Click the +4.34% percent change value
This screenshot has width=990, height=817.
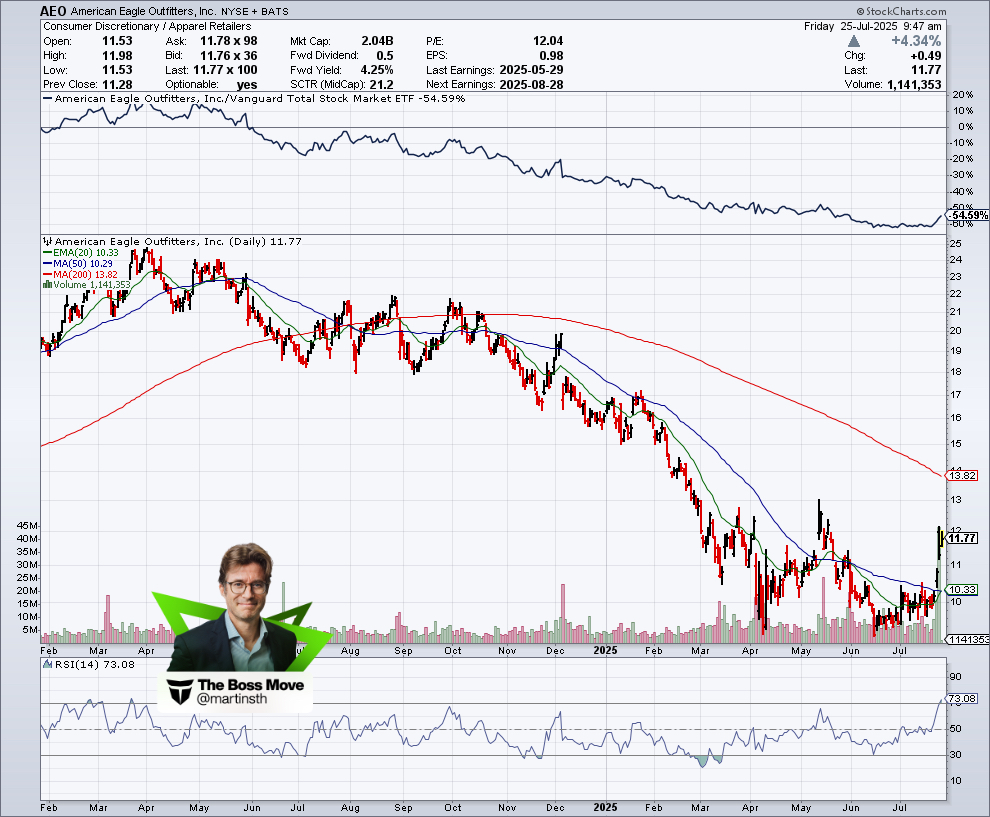point(916,41)
